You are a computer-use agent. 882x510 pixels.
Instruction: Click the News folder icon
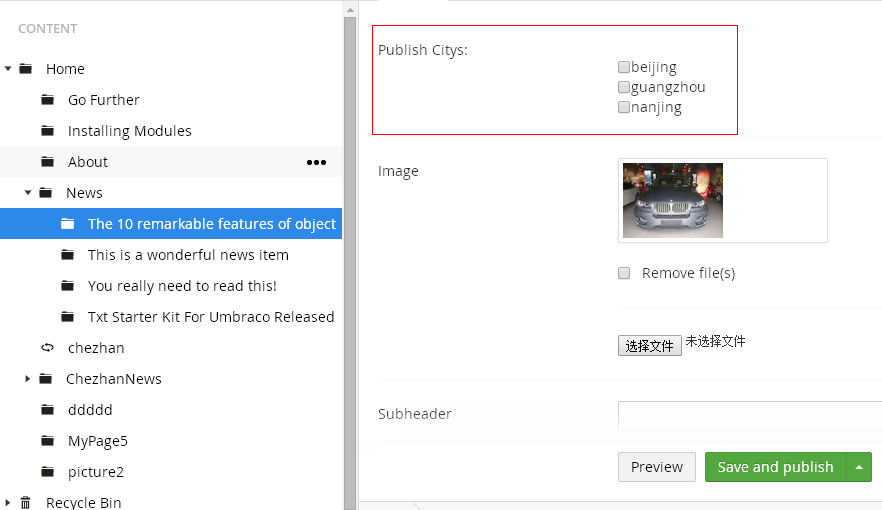[46, 192]
